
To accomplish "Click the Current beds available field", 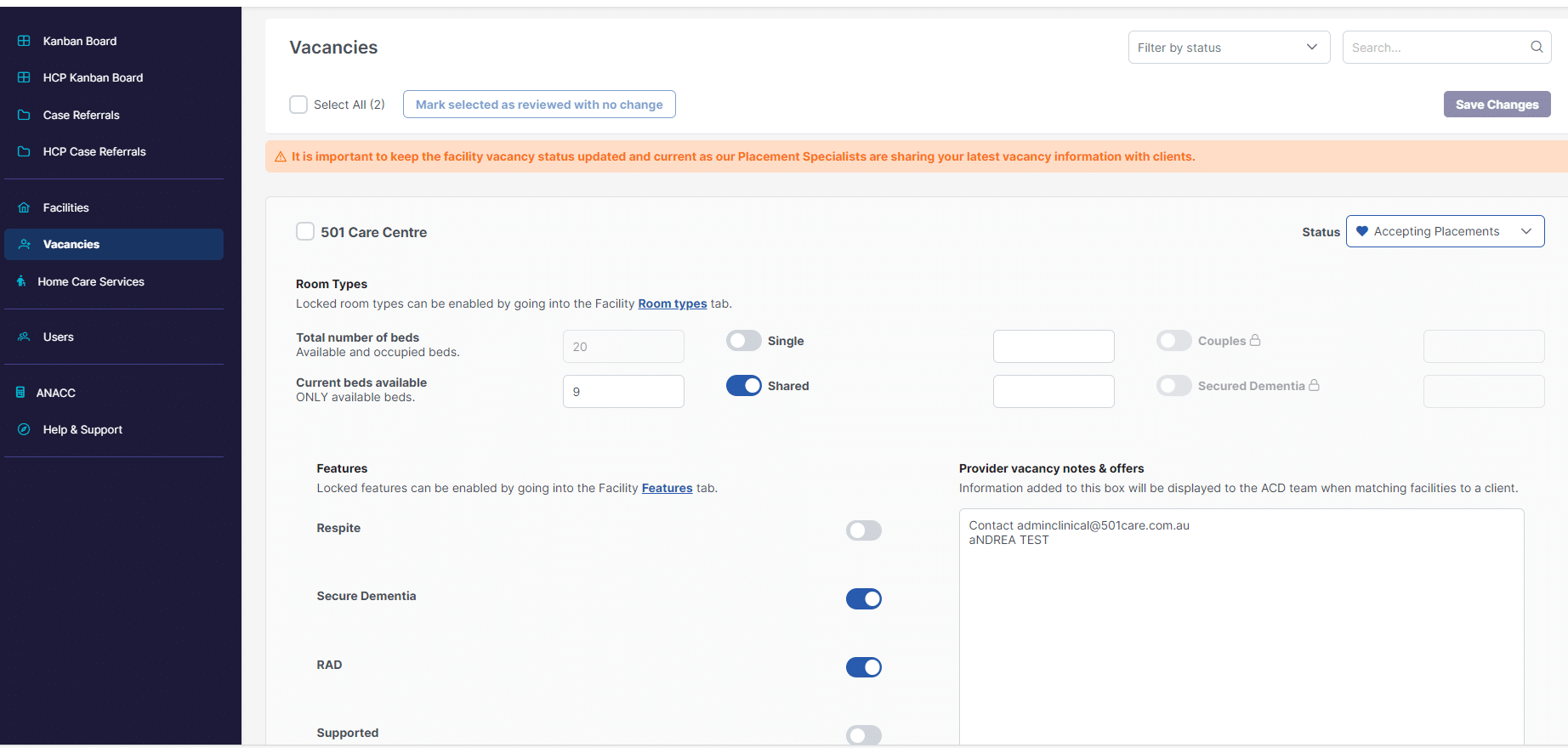I will pos(623,392).
